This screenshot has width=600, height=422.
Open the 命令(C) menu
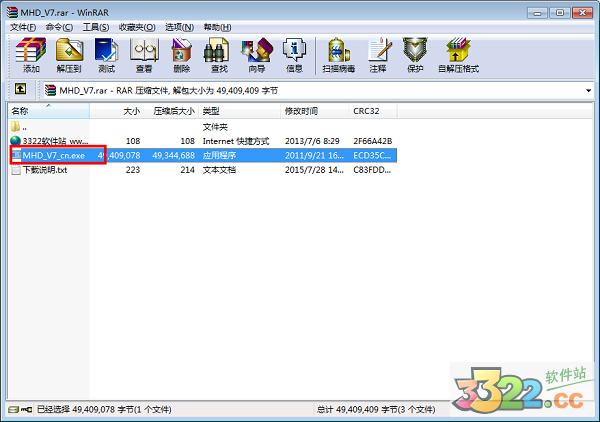coord(59,27)
